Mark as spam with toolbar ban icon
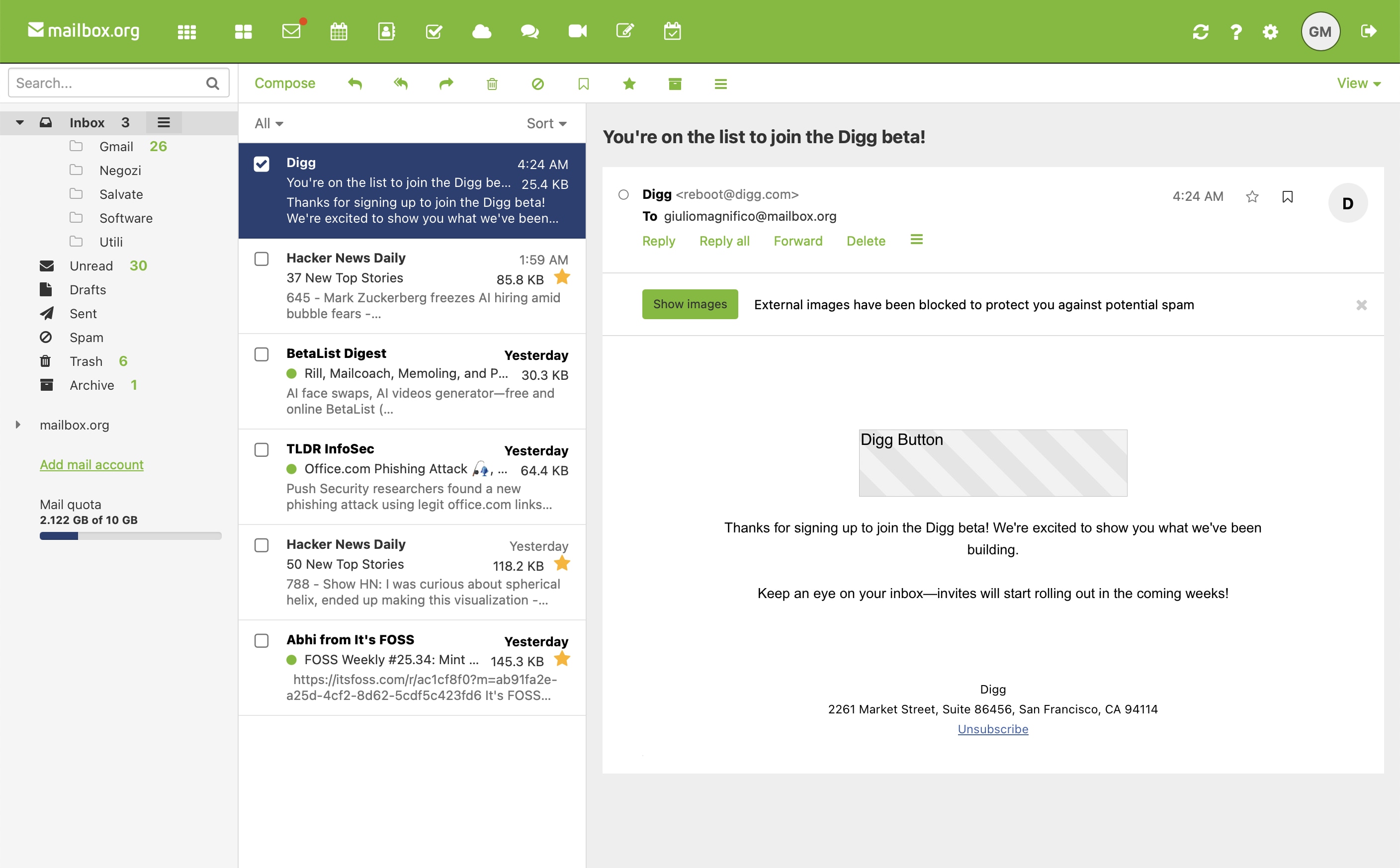 [x=538, y=84]
